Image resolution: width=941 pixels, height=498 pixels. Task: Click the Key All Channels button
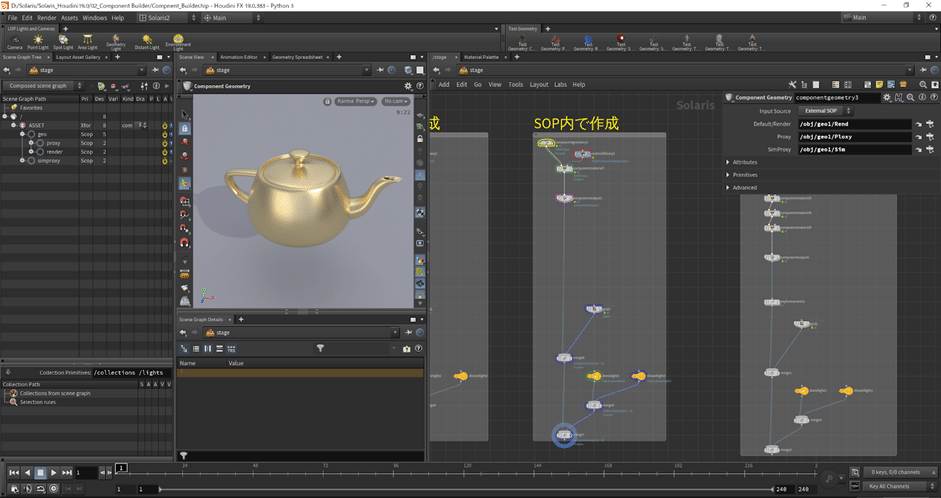(x=889, y=486)
